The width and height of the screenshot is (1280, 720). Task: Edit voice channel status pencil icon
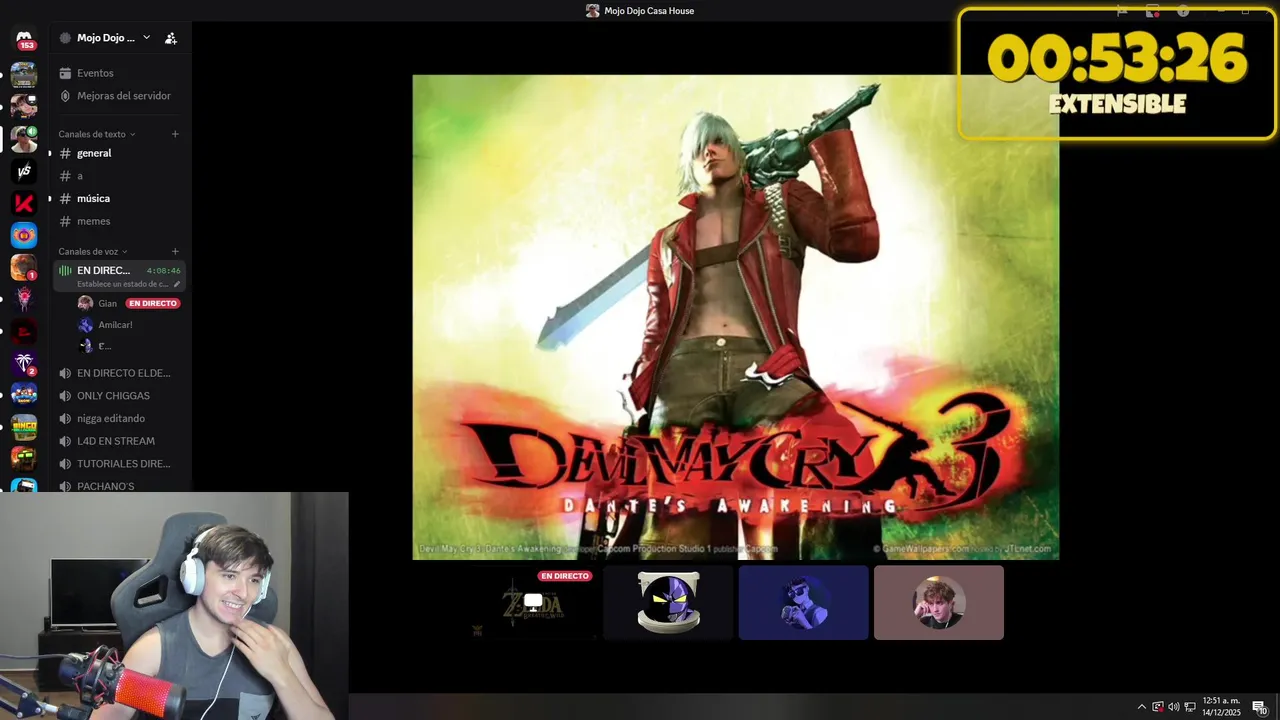[x=177, y=284]
